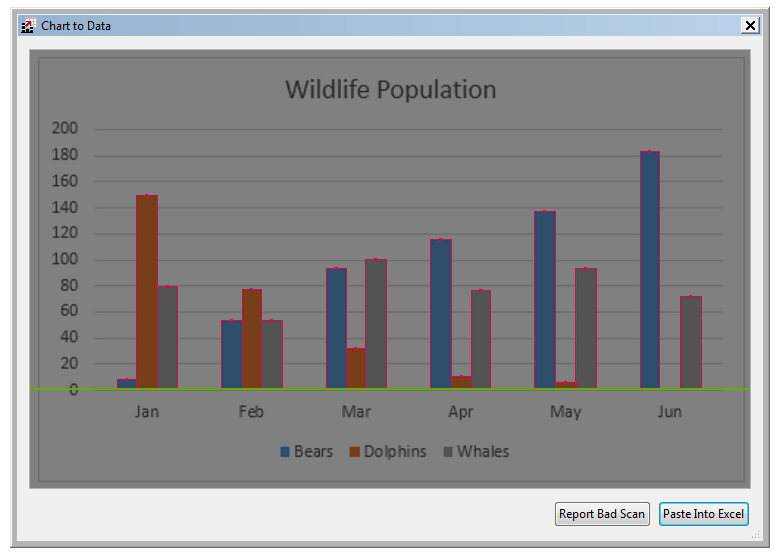Select the Jun Bears bar
The width and height of the screenshot is (784, 559).
pos(650,270)
